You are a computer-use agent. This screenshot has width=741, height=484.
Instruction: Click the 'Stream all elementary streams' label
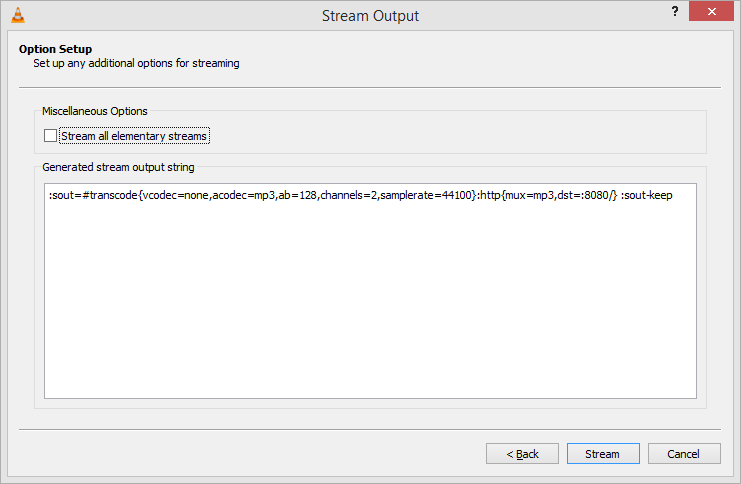134,136
